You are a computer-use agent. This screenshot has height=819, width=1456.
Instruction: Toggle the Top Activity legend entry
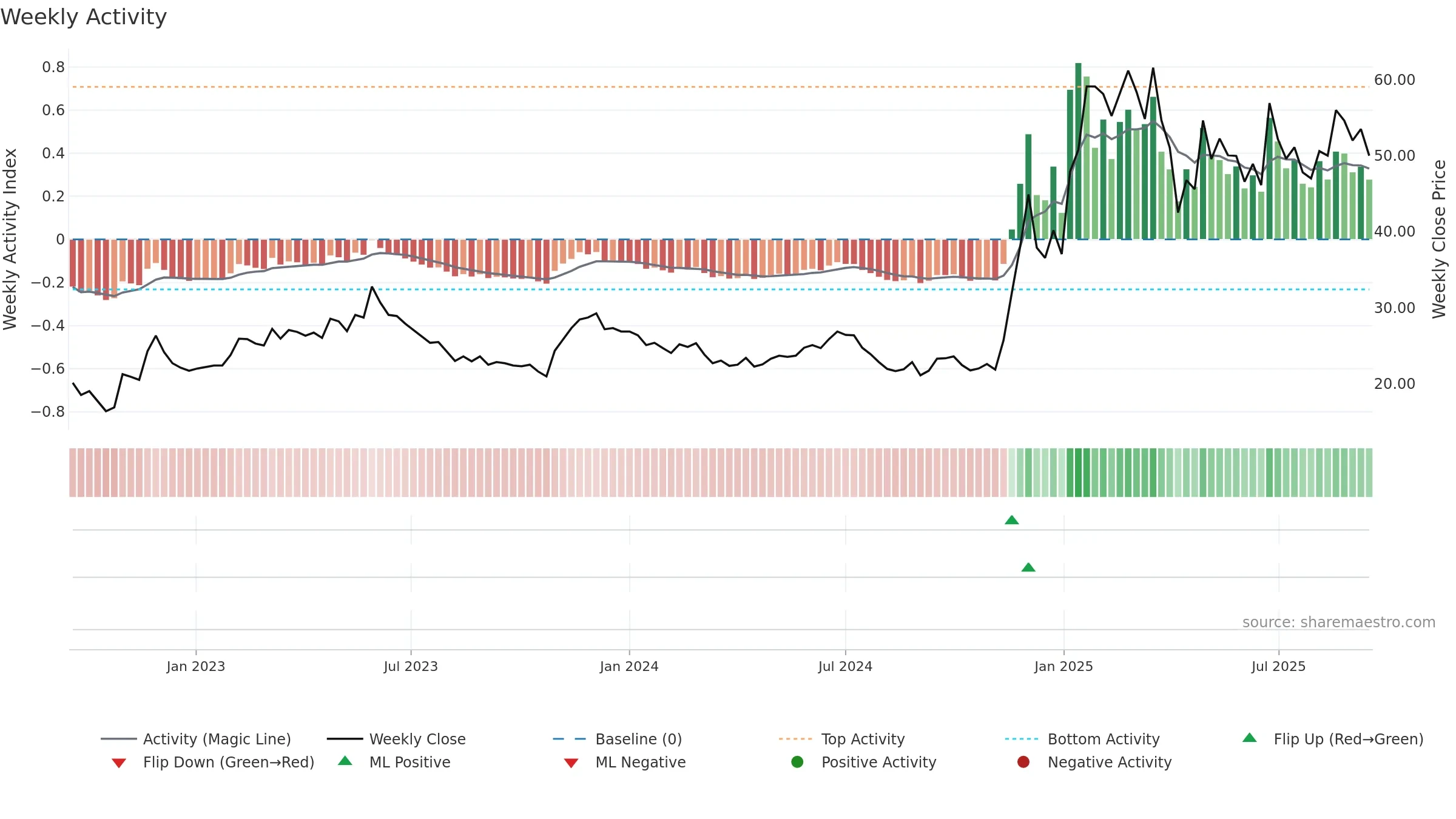tap(842, 739)
